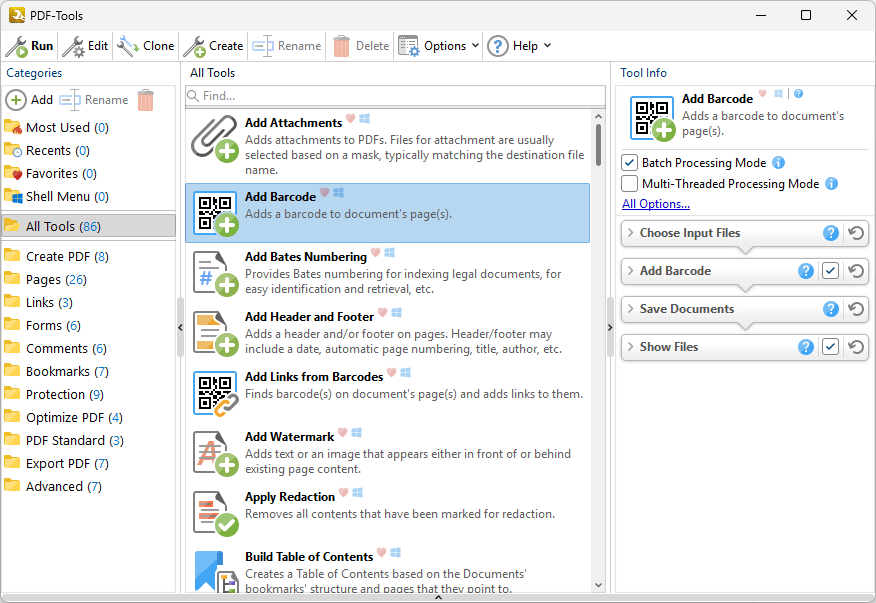876x603 pixels.
Task: Click the Add Watermark tool icon
Action: [215, 453]
